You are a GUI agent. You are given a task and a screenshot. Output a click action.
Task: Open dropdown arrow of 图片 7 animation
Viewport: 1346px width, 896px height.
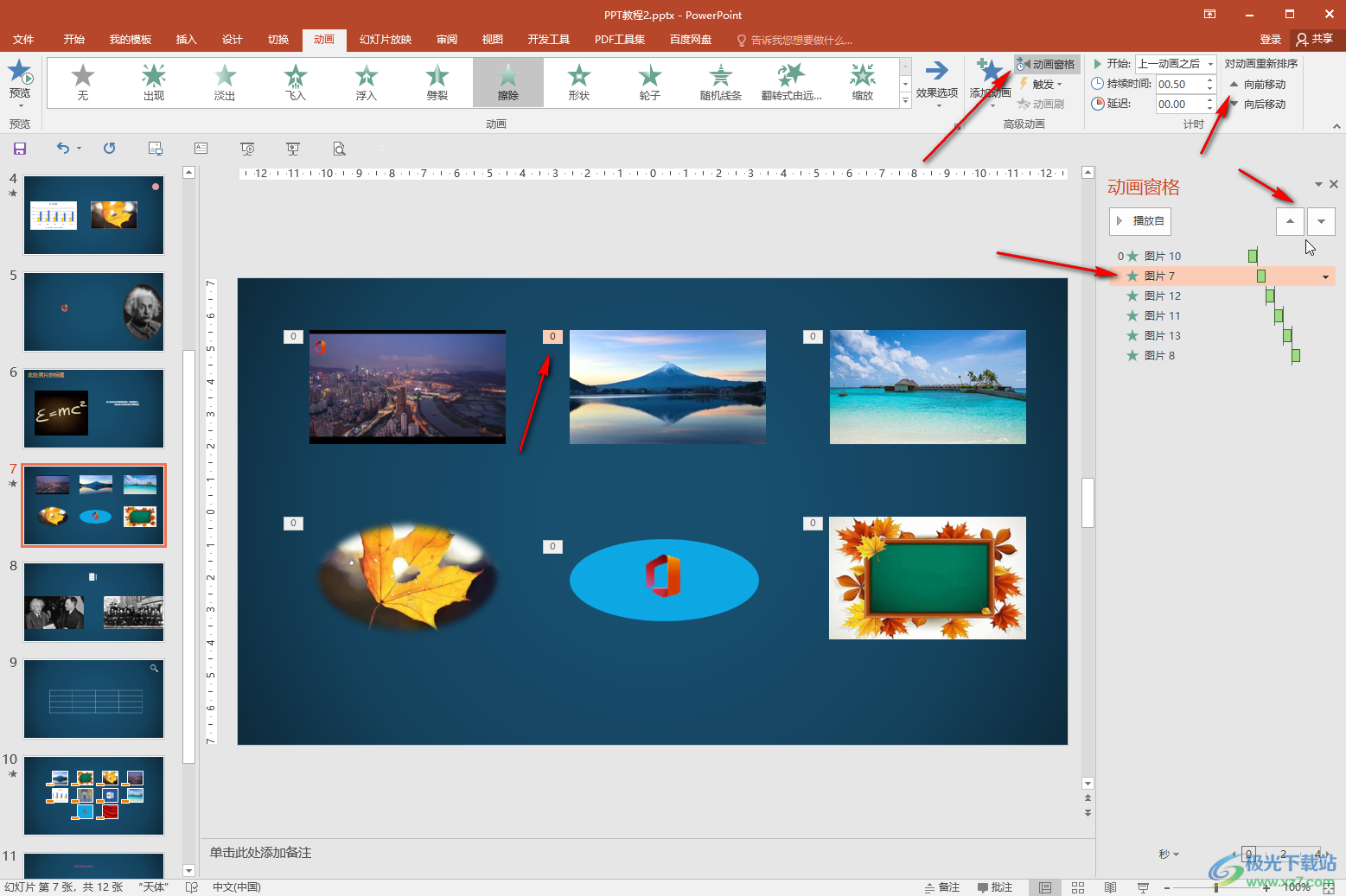1325,276
